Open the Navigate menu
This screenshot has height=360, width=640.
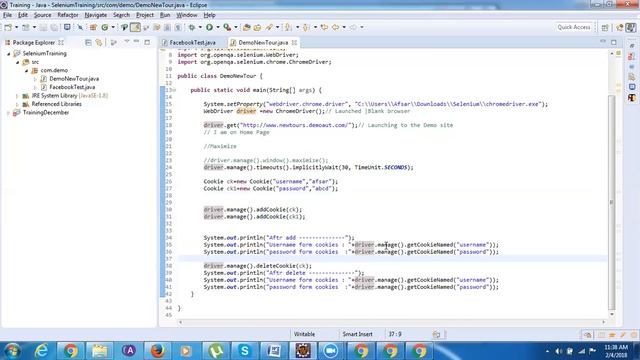(x=96, y=15)
